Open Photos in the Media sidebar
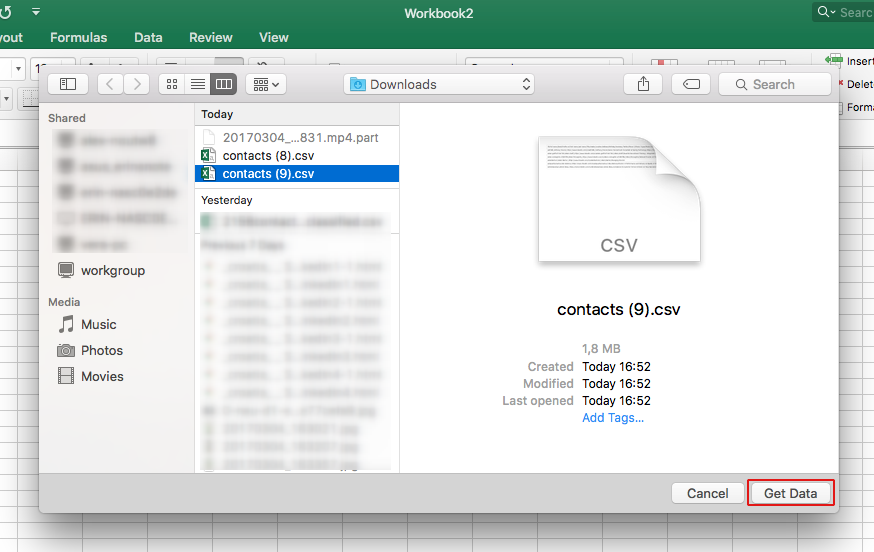Viewport: 874px width, 552px height. click(90, 350)
